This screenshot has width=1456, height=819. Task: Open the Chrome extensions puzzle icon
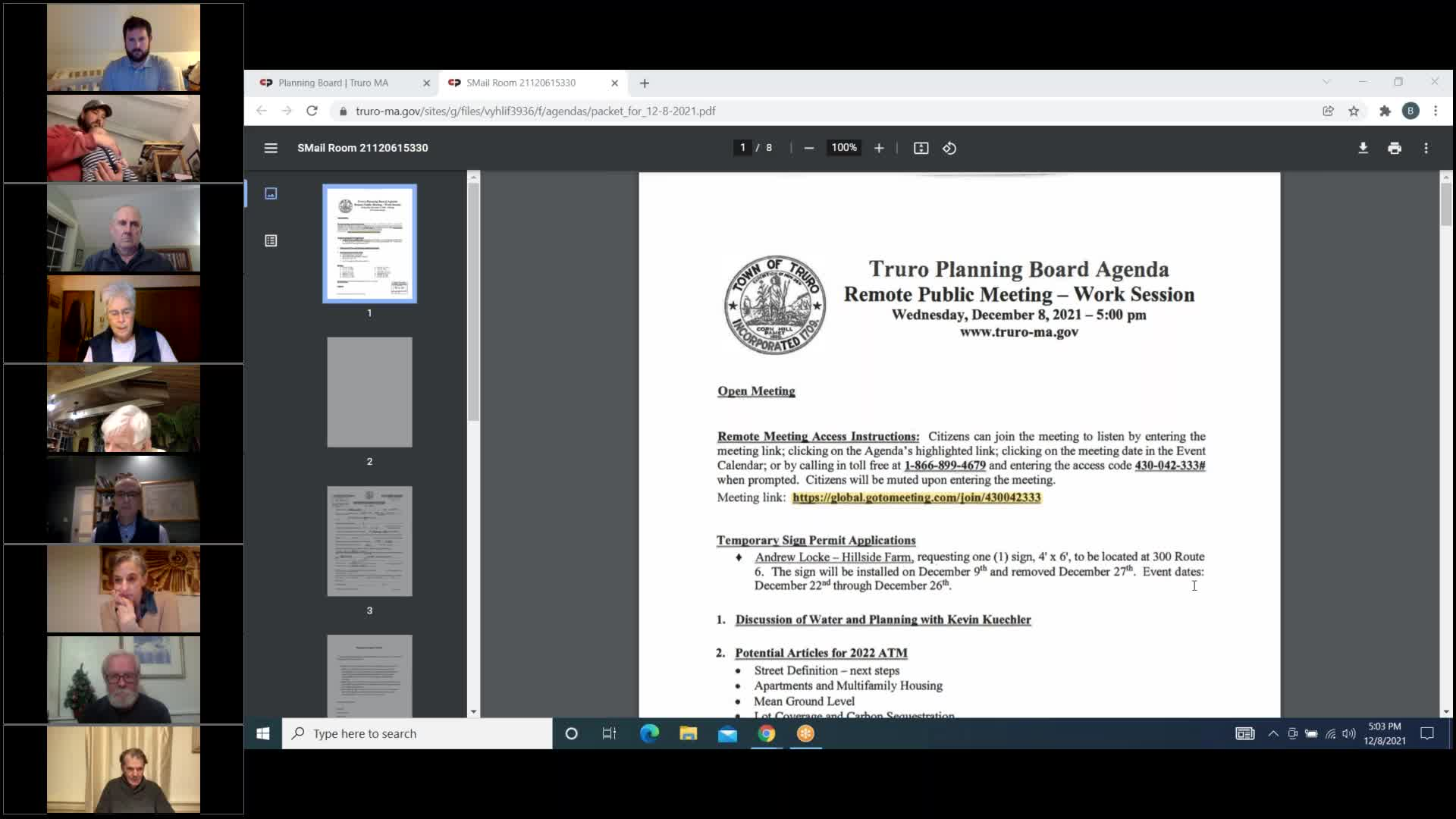pos(1385,111)
